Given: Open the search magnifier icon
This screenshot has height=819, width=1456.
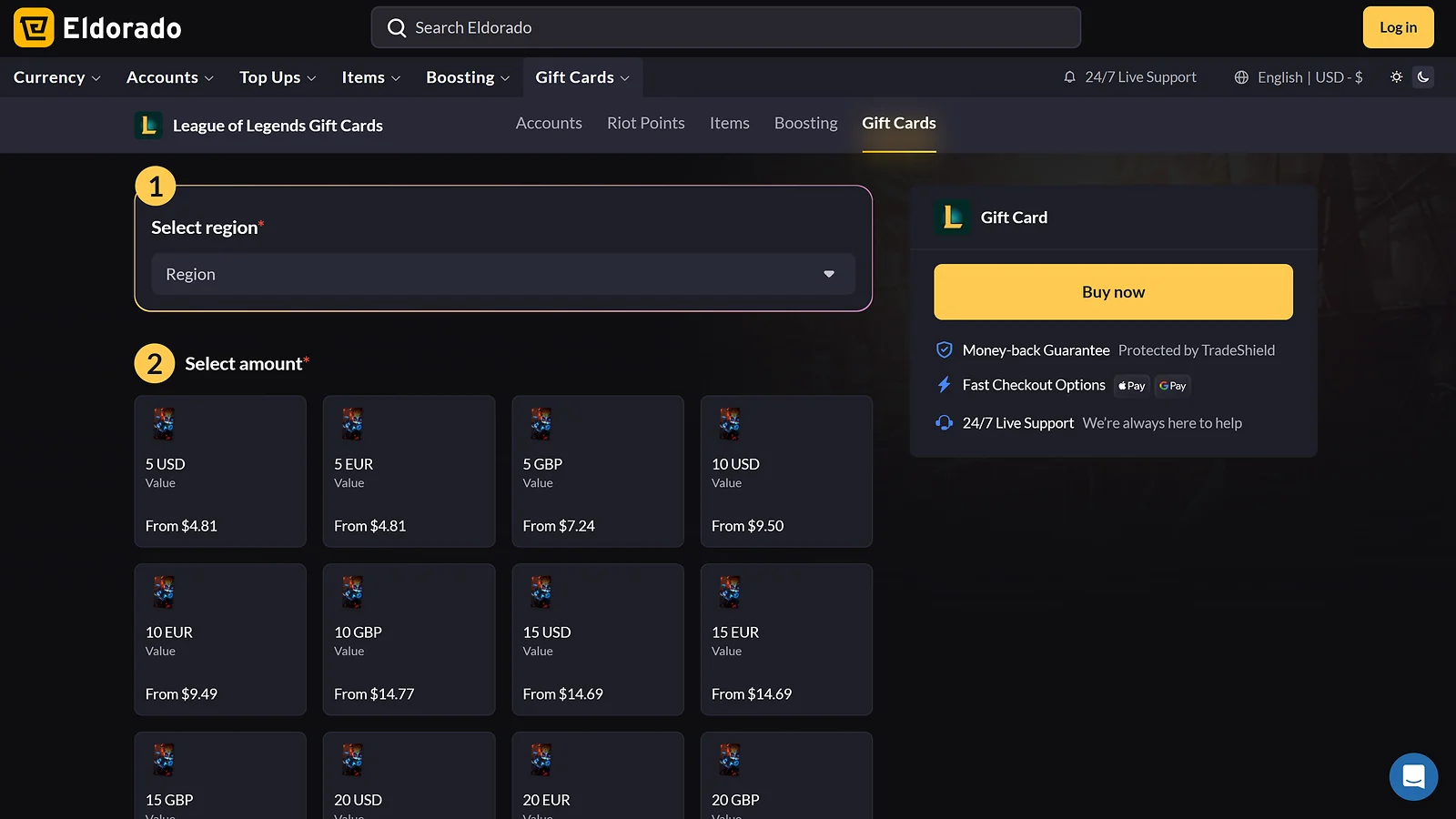Looking at the screenshot, I should [396, 27].
